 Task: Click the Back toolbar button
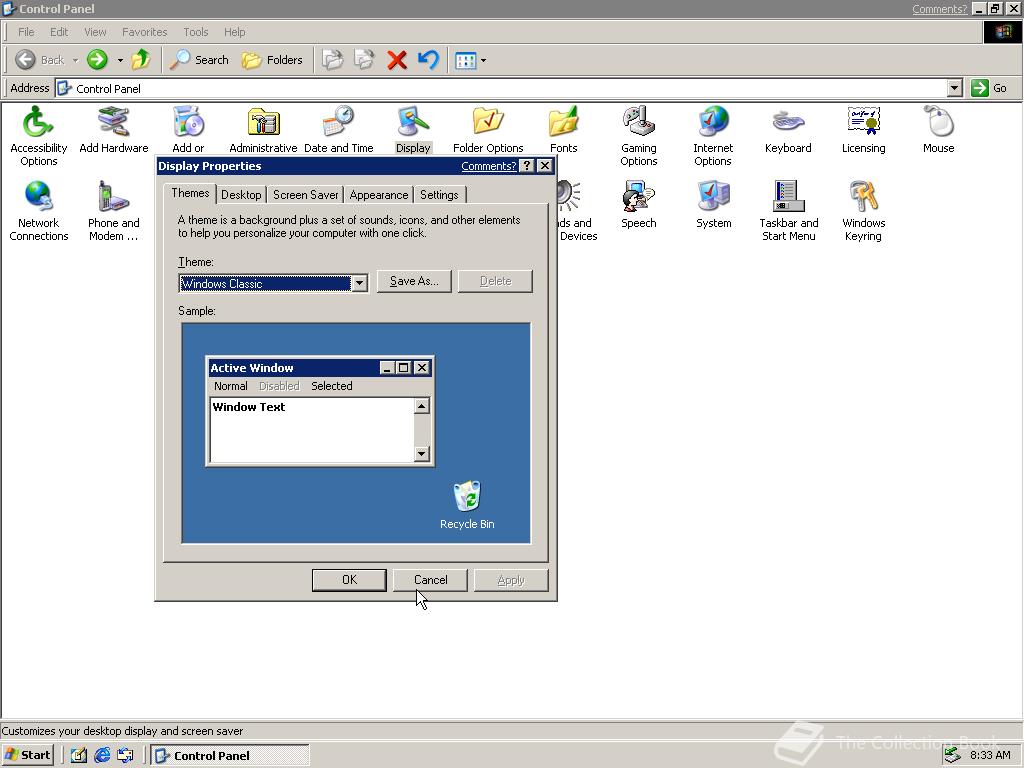(40, 60)
